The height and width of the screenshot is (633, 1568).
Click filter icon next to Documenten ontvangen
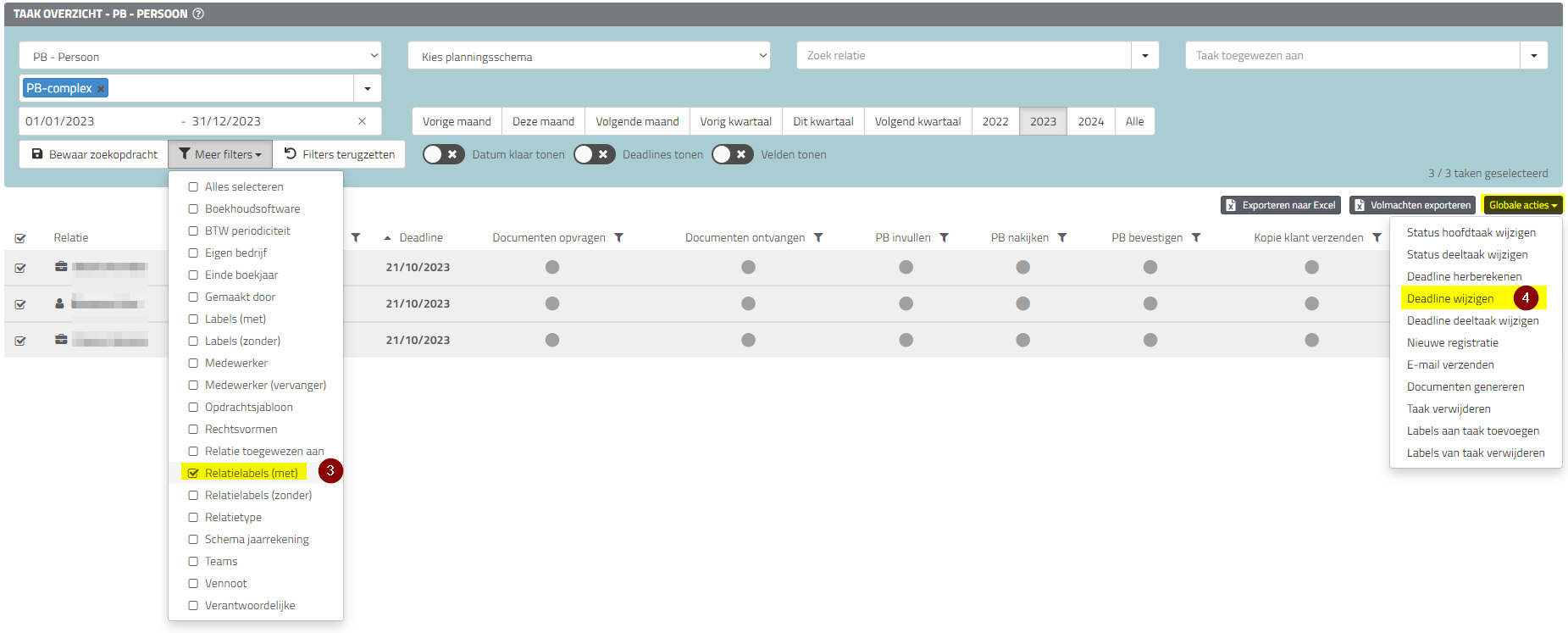coord(818,238)
